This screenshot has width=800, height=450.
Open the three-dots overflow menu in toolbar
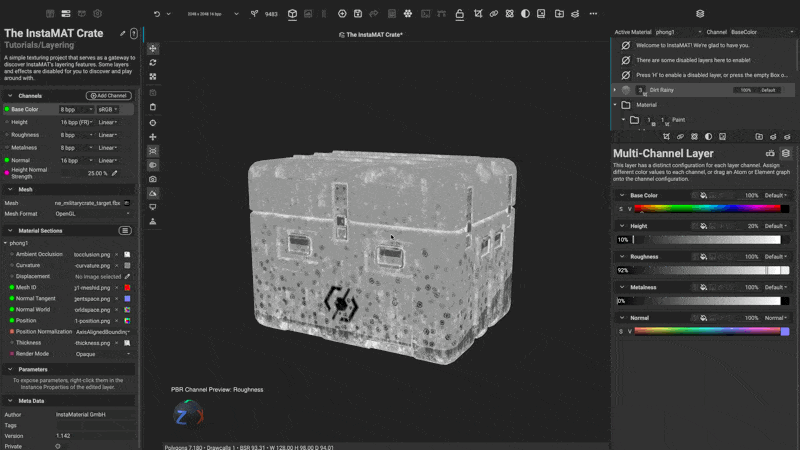pyautogui.click(x=593, y=14)
